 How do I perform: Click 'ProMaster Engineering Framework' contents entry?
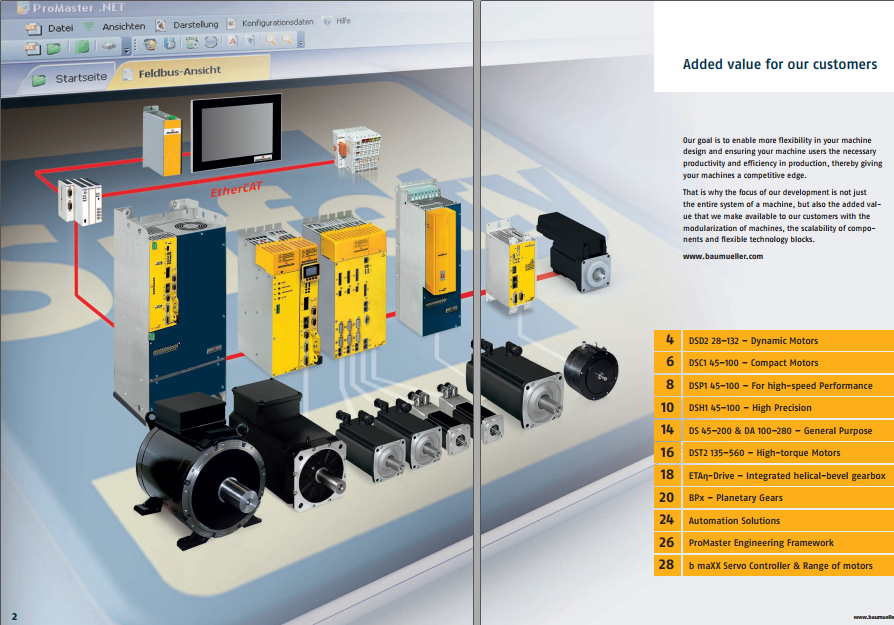click(x=774, y=543)
